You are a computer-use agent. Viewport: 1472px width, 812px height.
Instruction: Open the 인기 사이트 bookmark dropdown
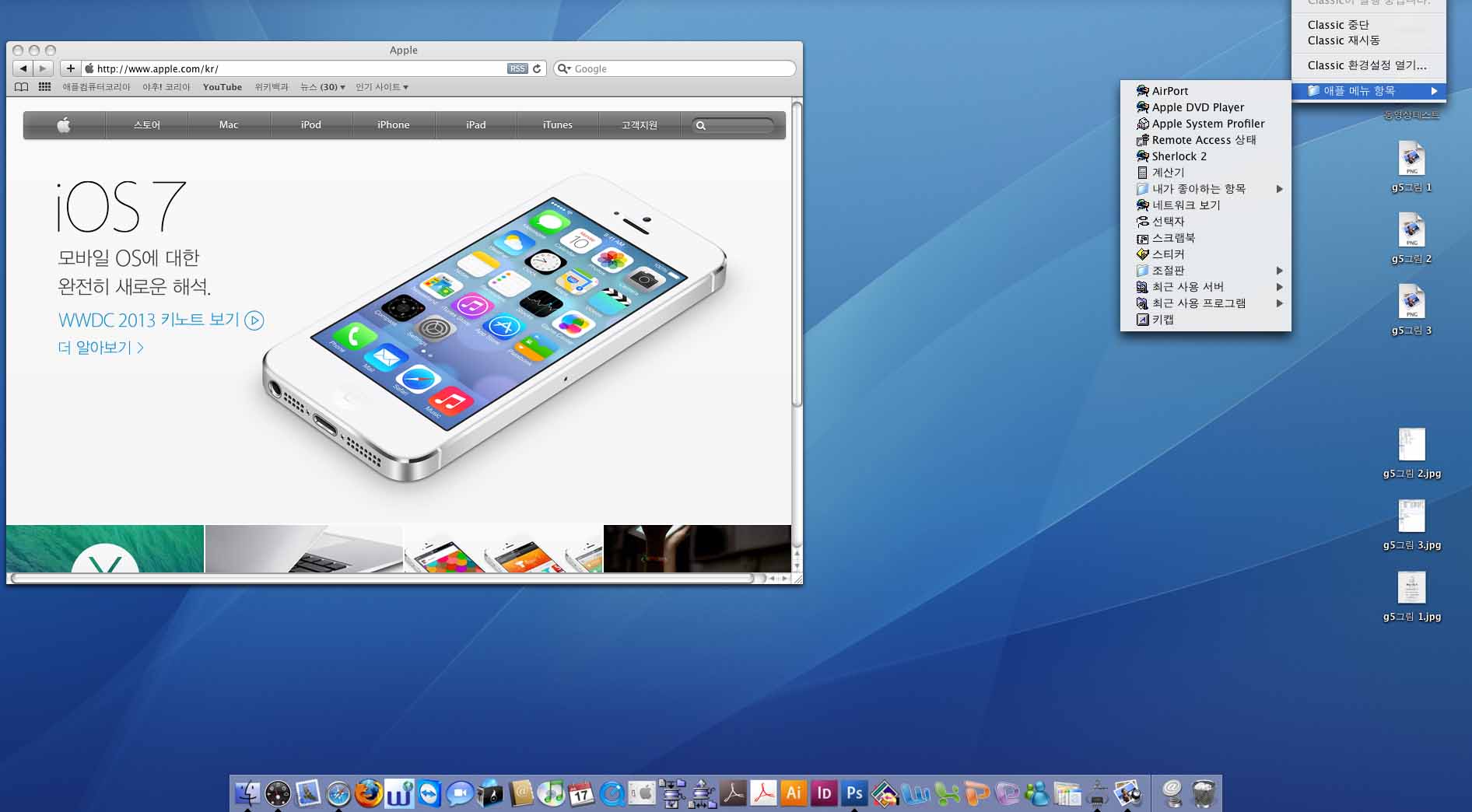(381, 87)
